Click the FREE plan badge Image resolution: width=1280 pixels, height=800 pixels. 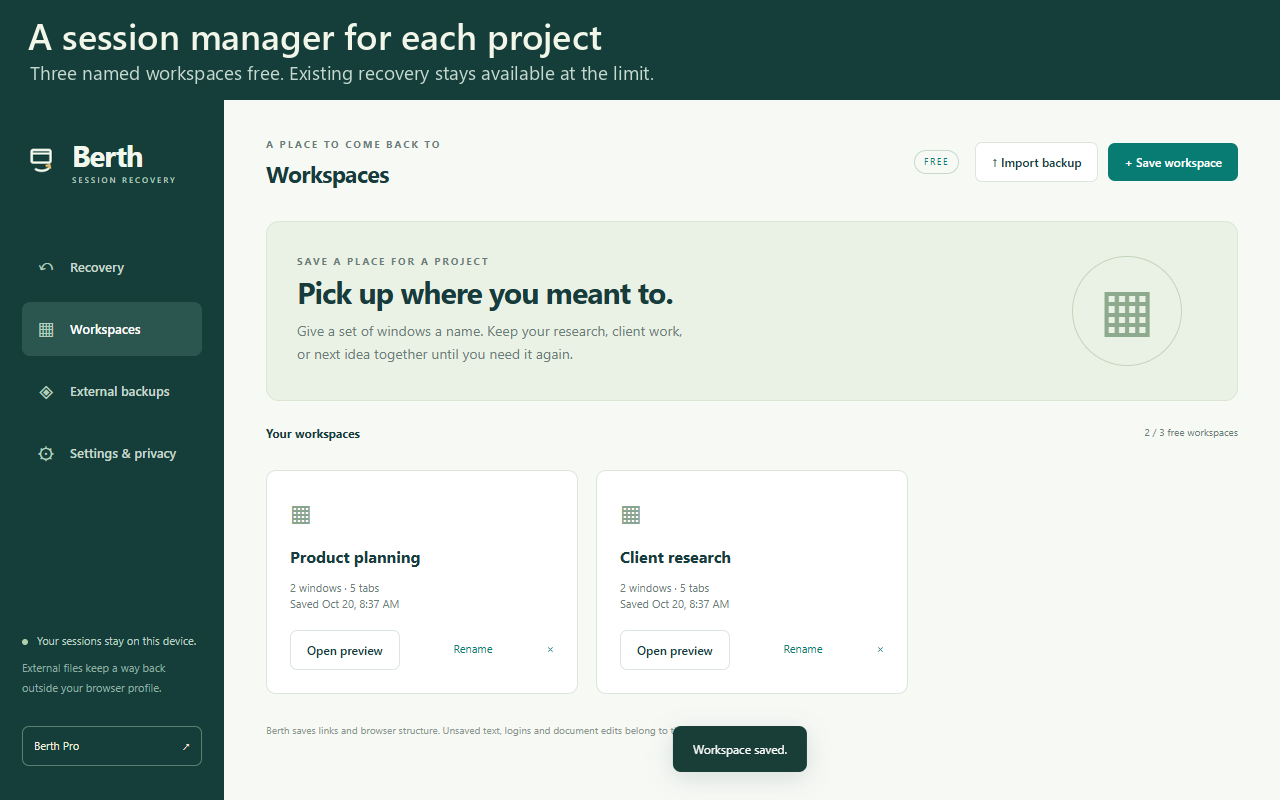coord(936,162)
